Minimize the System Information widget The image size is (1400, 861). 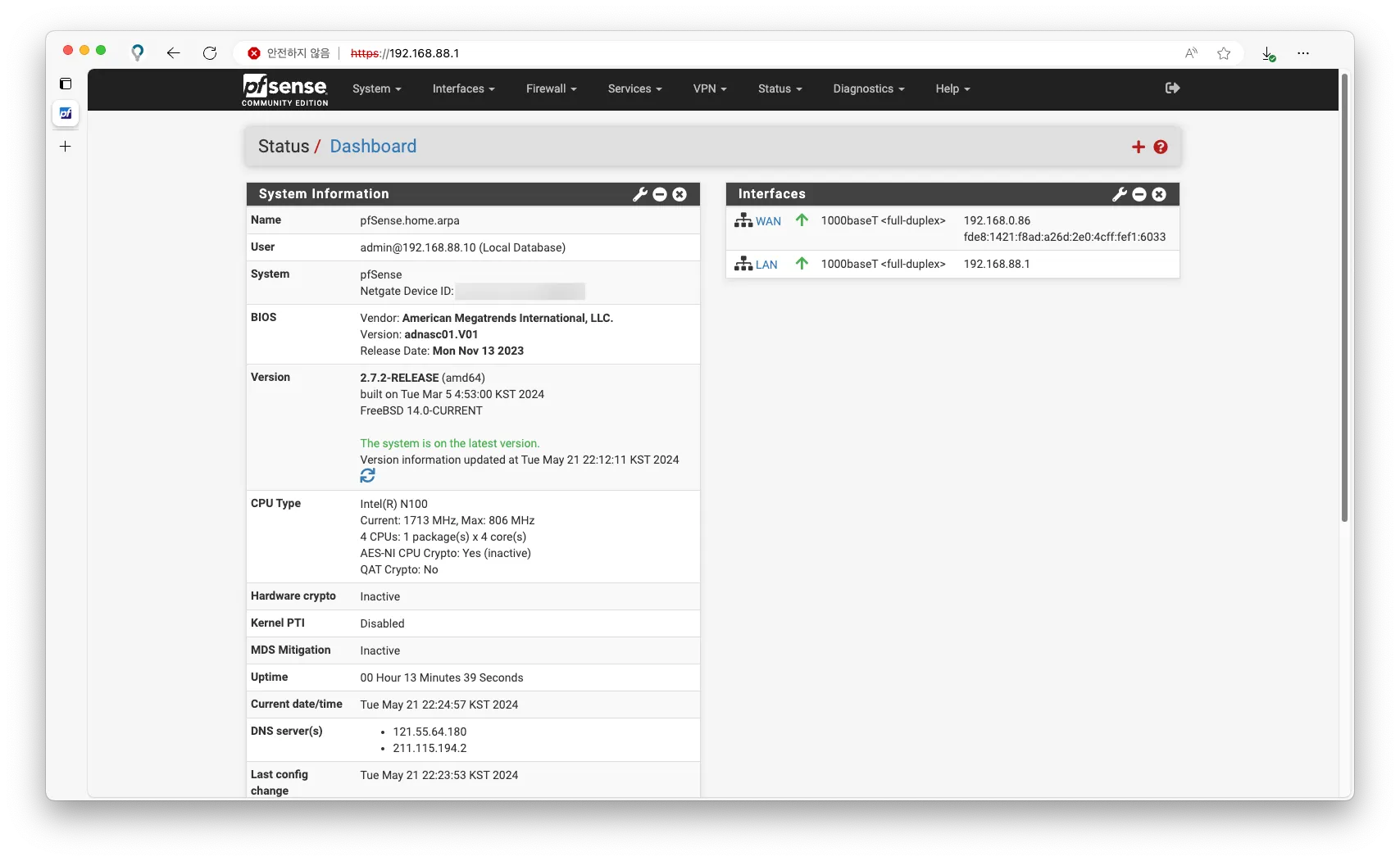point(660,194)
